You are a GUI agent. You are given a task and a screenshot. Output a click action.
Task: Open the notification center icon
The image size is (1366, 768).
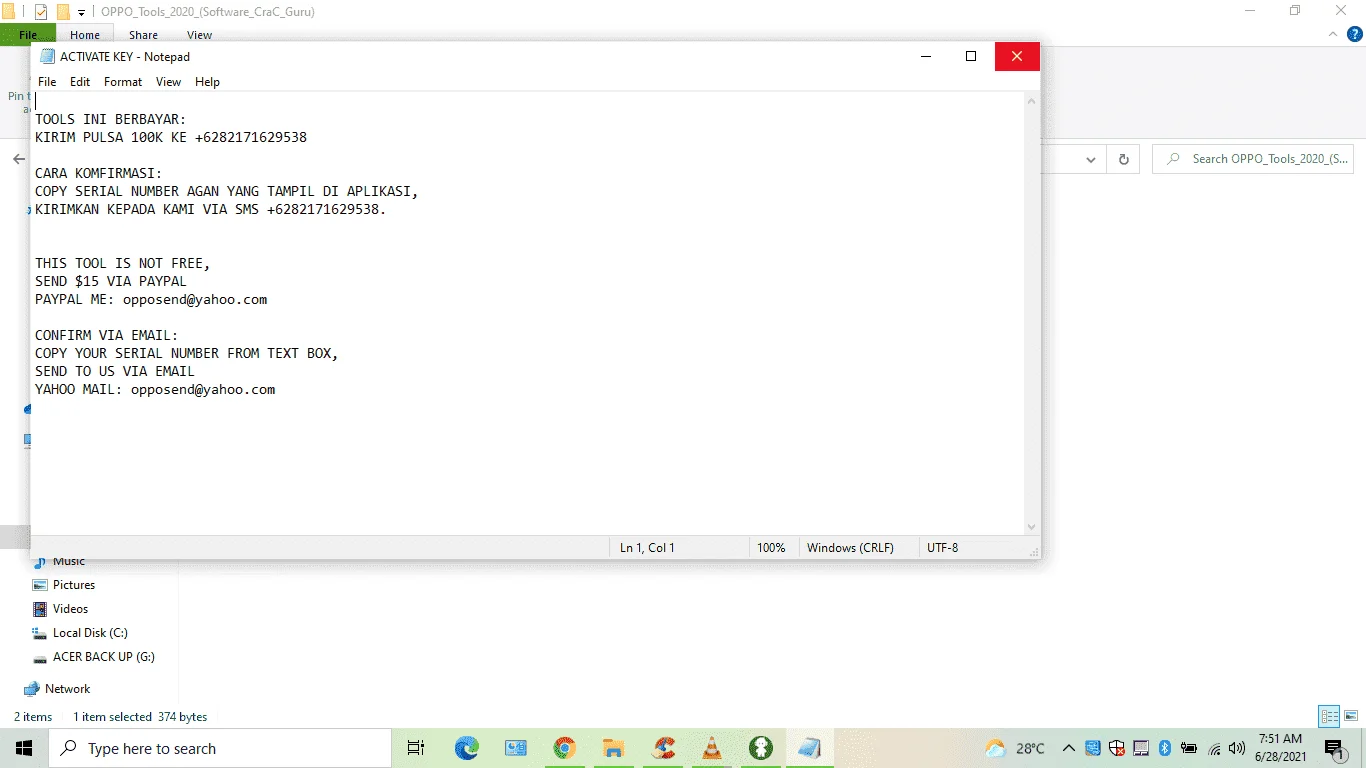1333,748
